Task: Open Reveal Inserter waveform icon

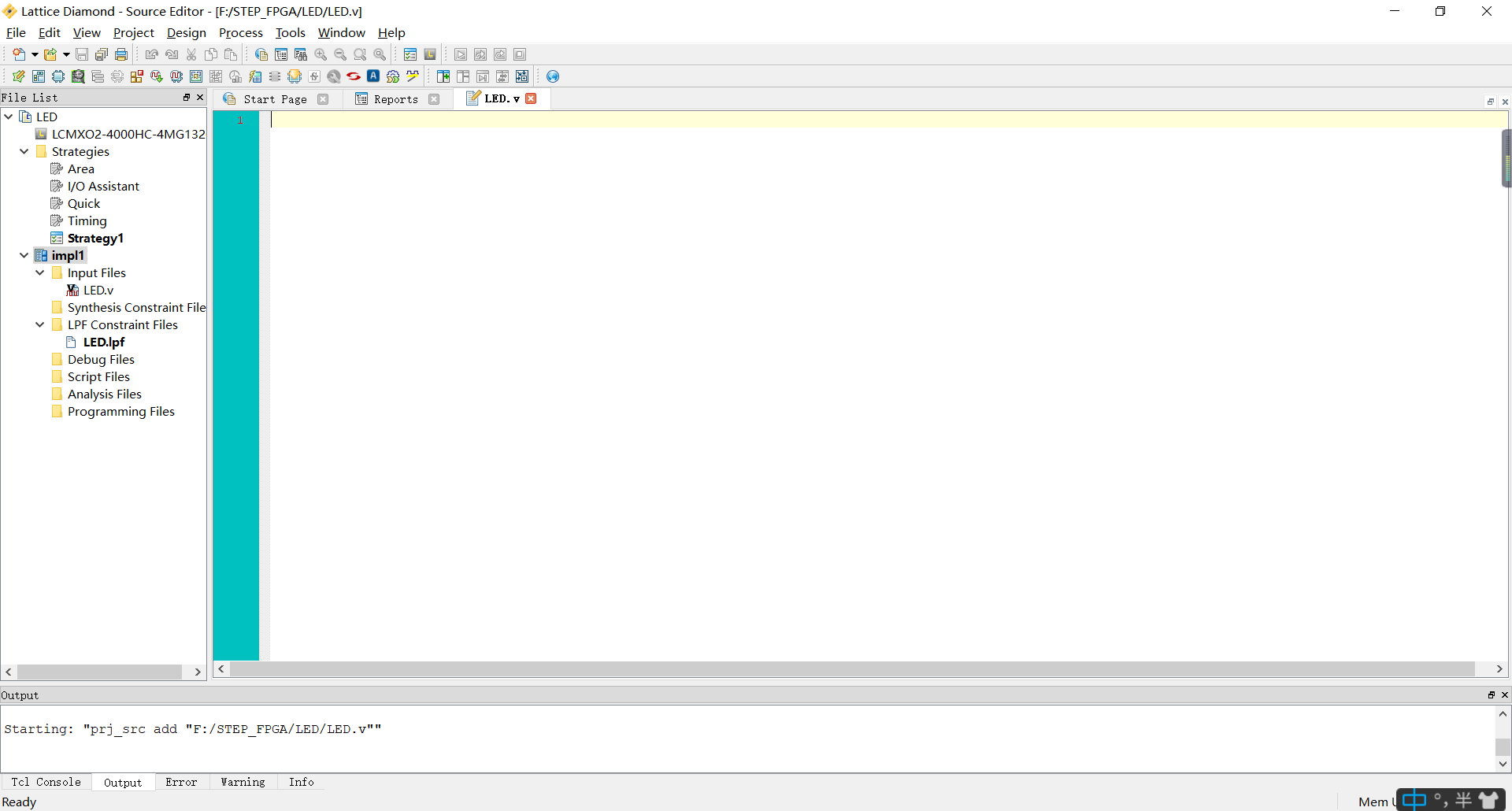Action: coord(157,76)
